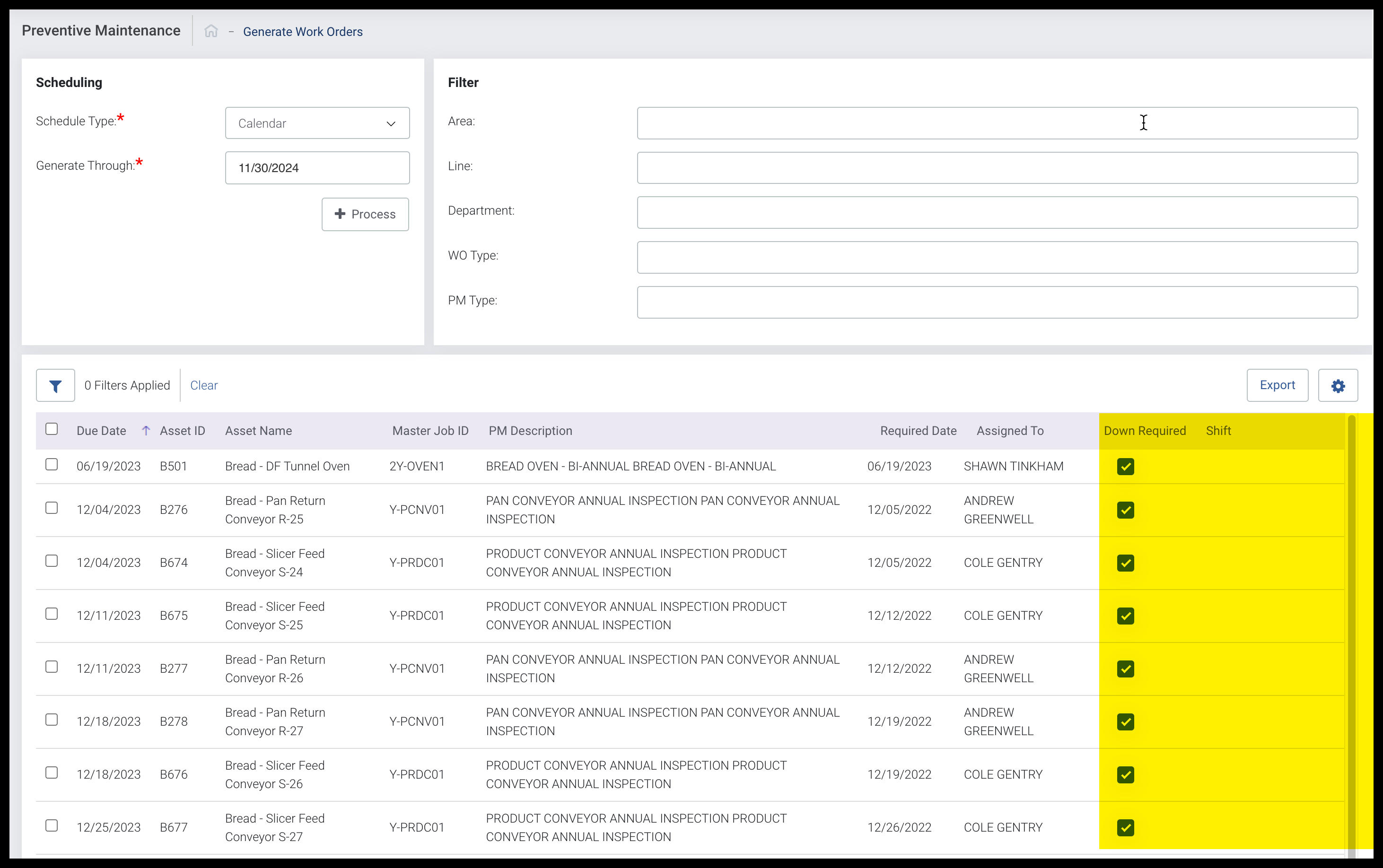Image resolution: width=1383 pixels, height=868 pixels.
Task: Open grid settings gear icon
Action: [1338, 385]
